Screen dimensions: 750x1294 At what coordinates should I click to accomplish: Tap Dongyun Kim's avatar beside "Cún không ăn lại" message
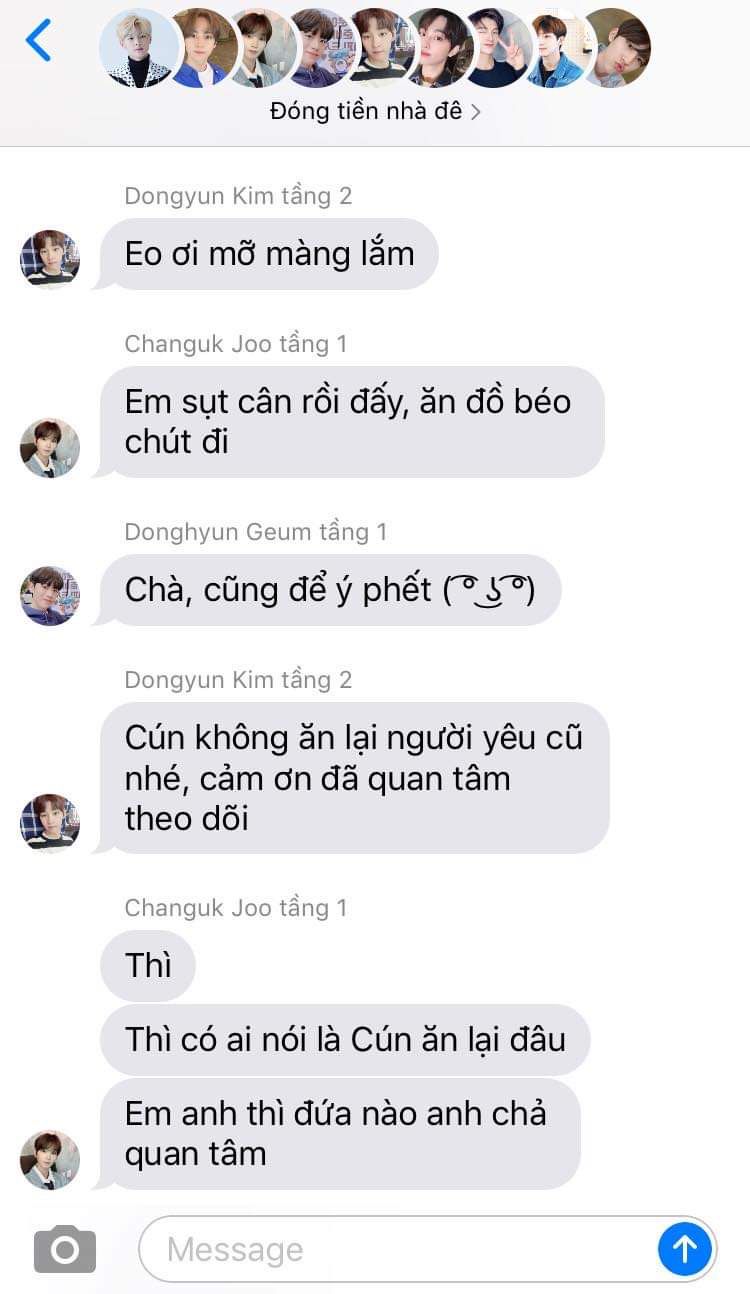point(50,823)
